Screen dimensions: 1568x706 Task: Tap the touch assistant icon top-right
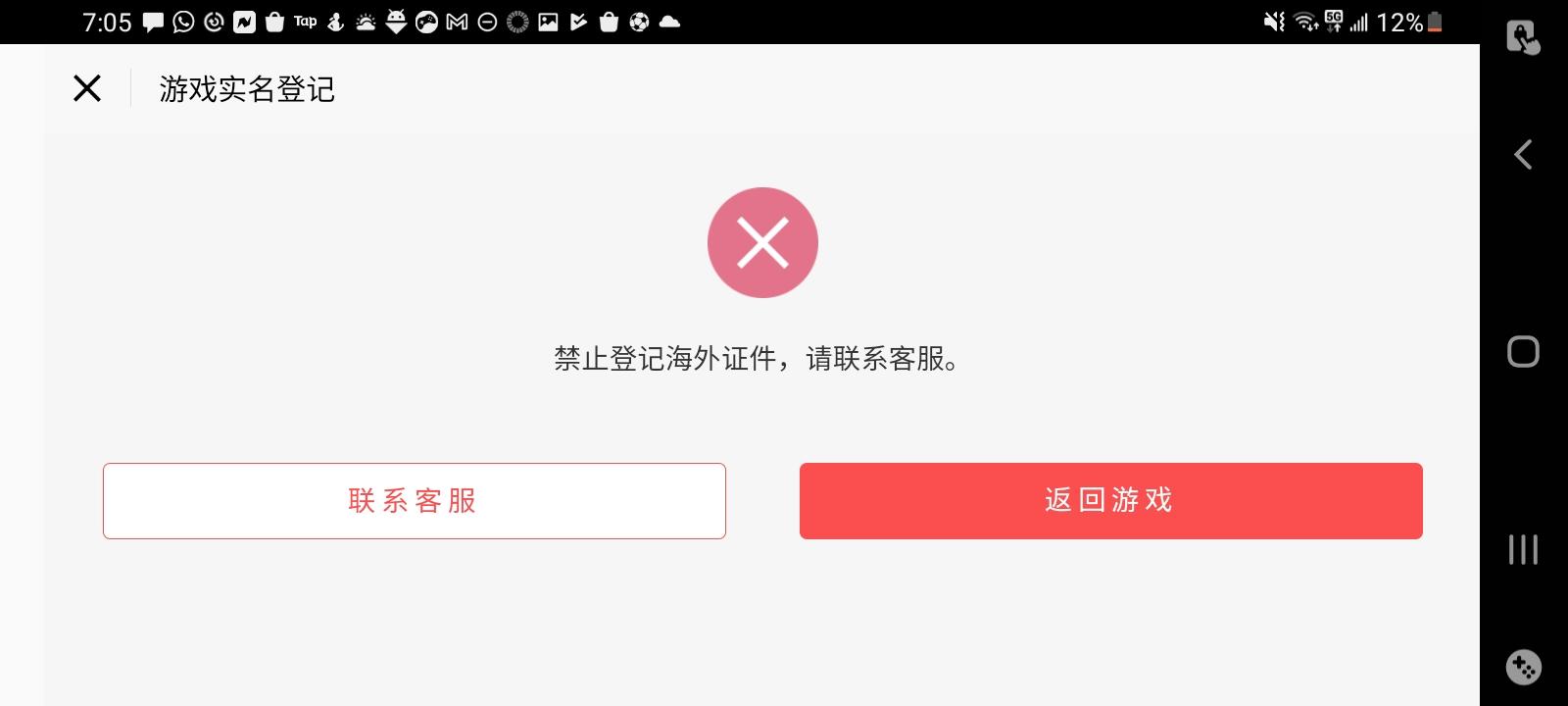pyautogui.click(x=1523, y=37)
